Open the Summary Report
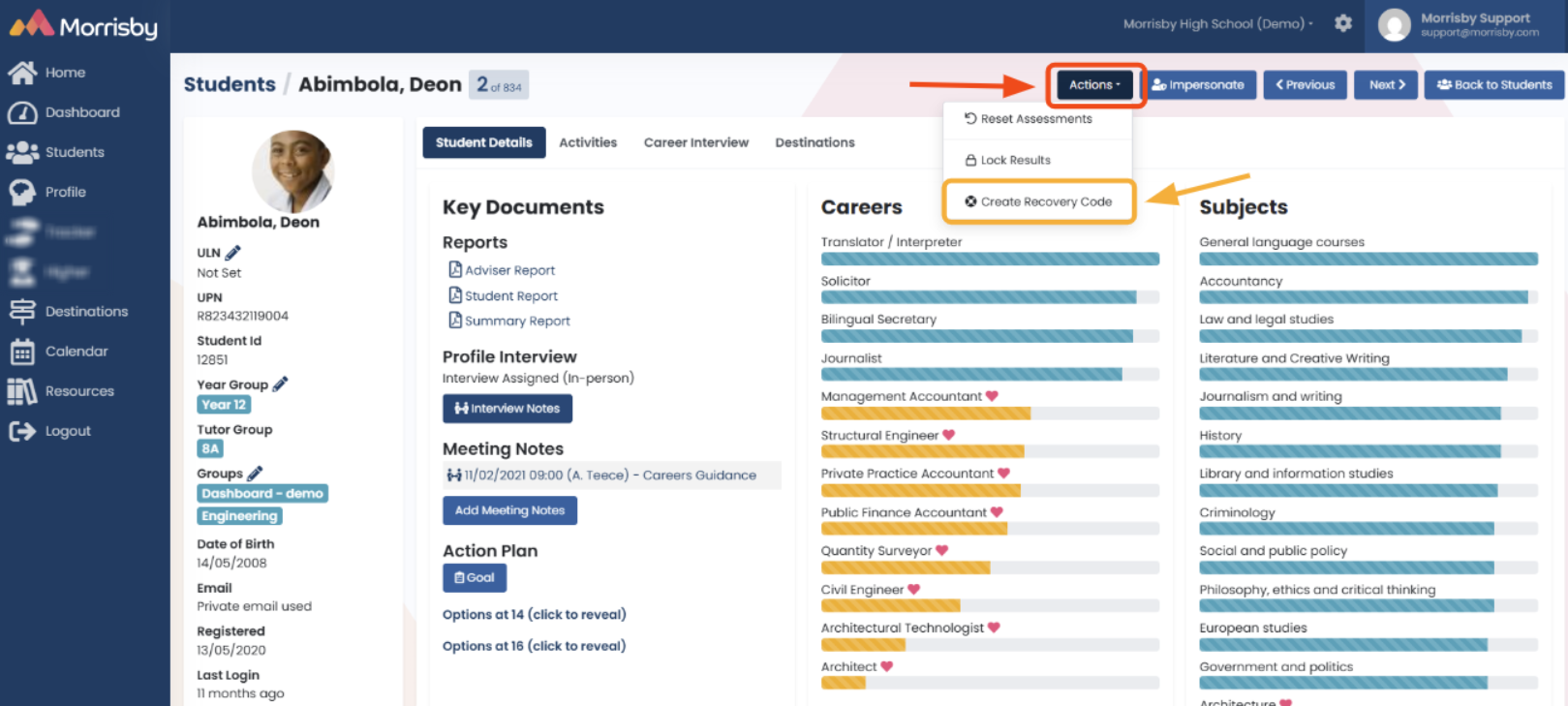This screenshot has width=1568, height=706. [x=509, y=321]
